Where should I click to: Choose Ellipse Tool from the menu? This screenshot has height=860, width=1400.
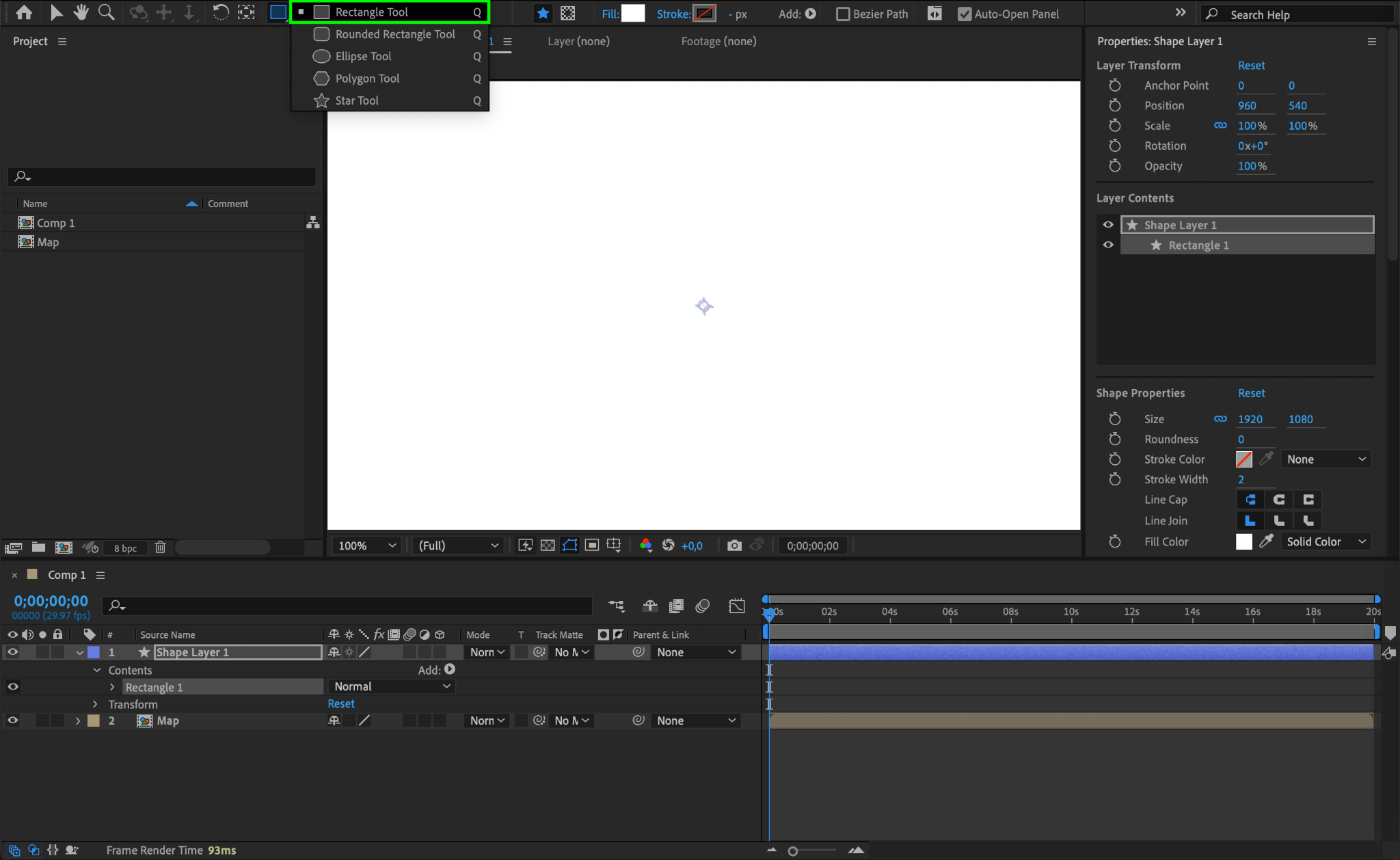363,56
